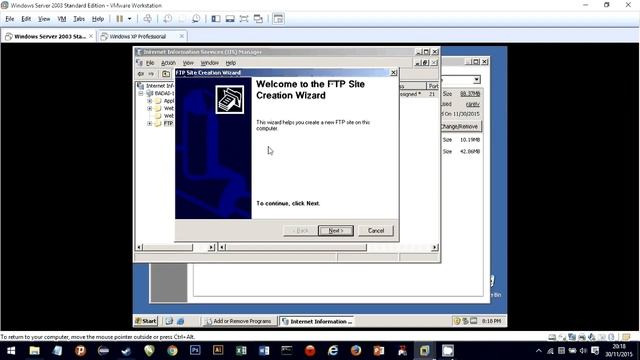
Task: Open Action menu in IIS Manager
Action: pyautogui.click(x=168, y=63)
